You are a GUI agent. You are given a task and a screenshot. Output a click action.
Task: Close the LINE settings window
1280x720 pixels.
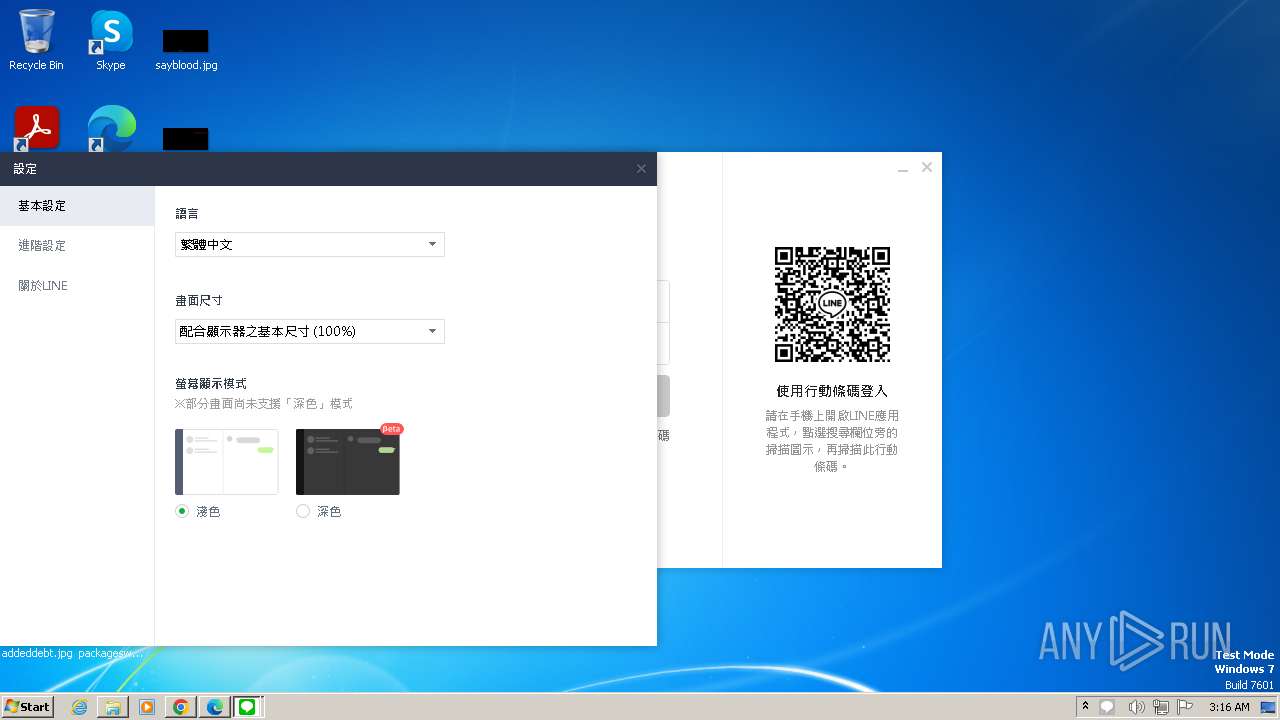[641, 169]
